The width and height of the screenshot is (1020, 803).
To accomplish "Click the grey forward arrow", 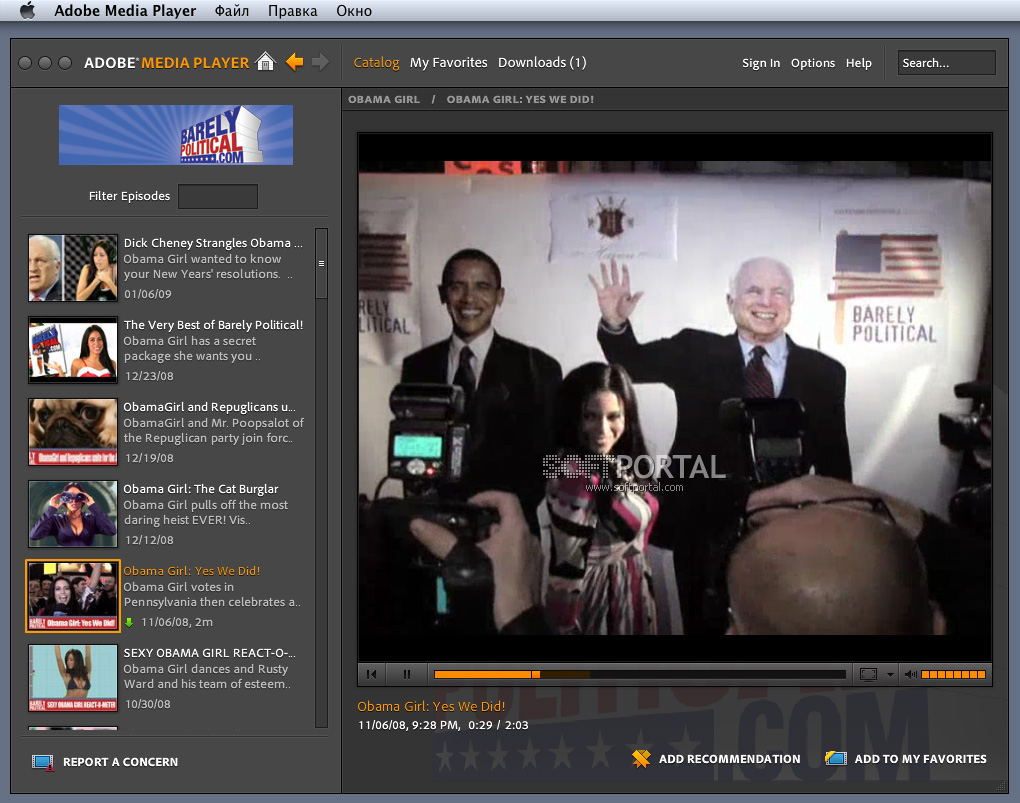I will 320,62.
